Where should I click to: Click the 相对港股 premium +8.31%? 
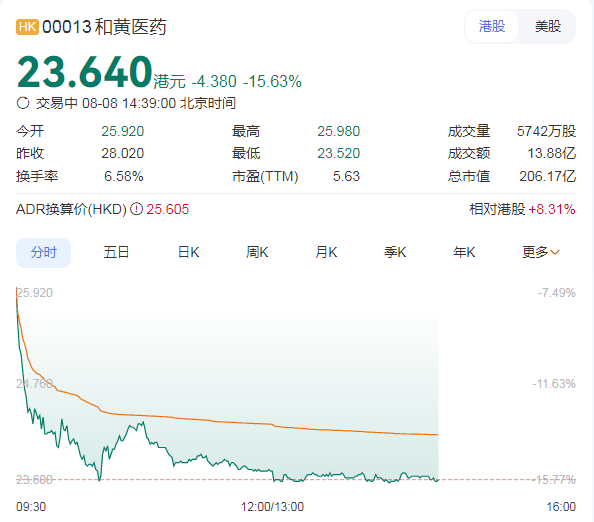point(552,209)
